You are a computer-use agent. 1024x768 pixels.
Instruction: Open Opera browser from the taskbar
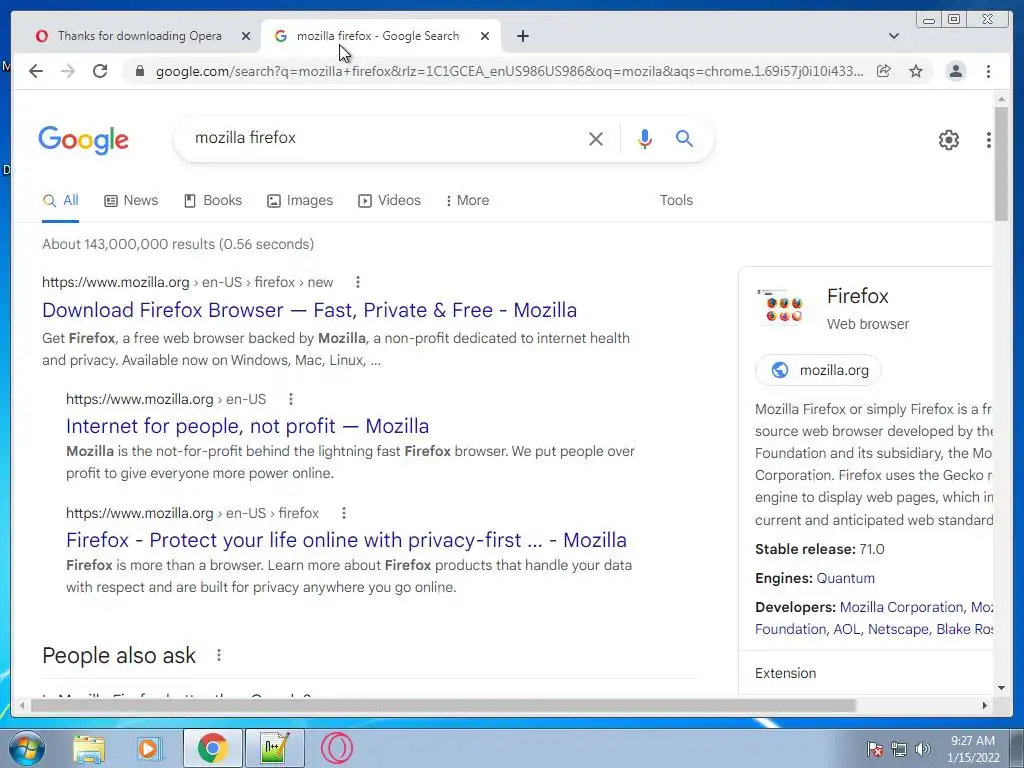click(337, 748)
